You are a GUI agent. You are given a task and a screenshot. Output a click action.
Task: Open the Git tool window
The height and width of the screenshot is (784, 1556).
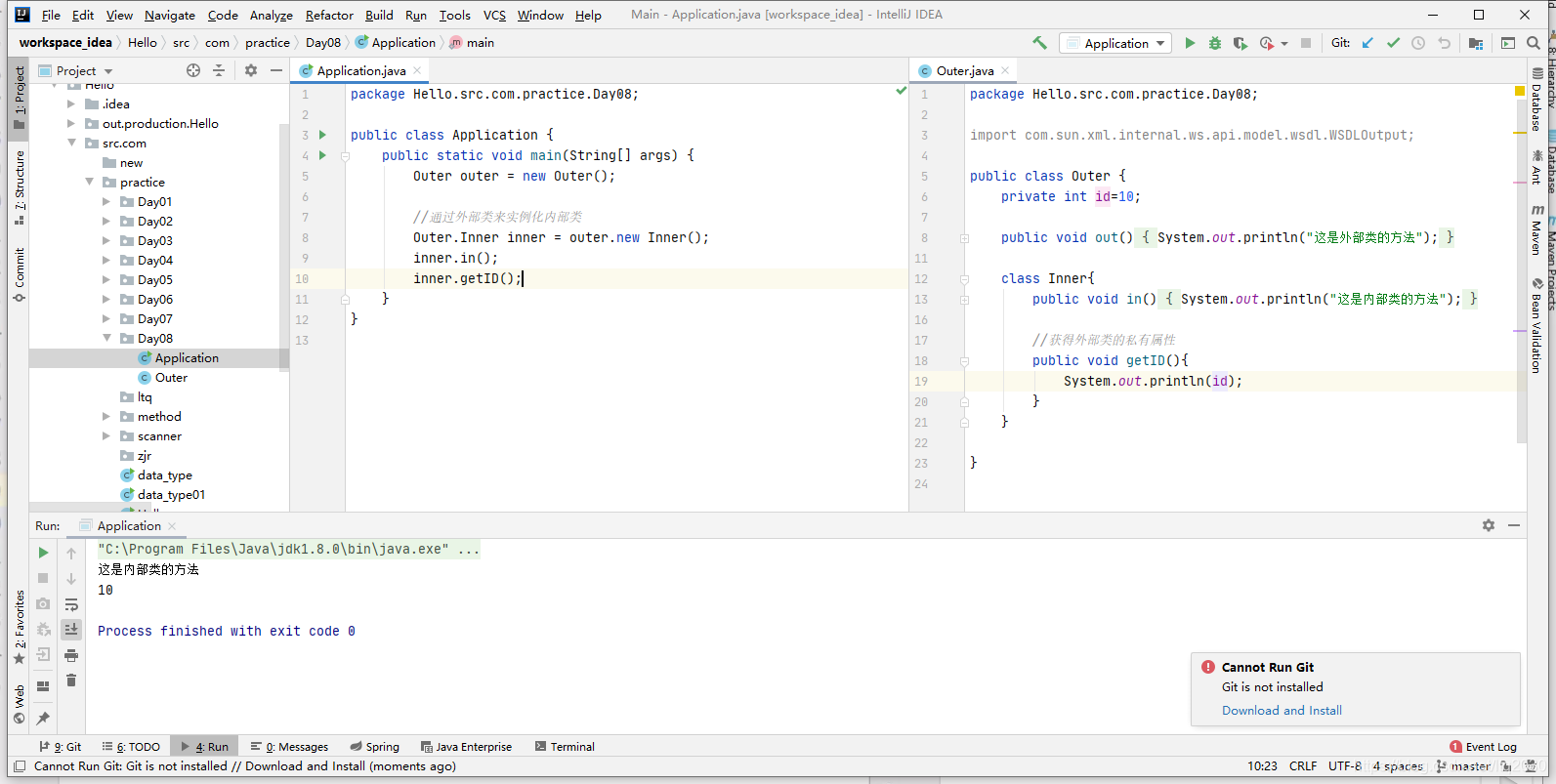click(x=61, y=746)
